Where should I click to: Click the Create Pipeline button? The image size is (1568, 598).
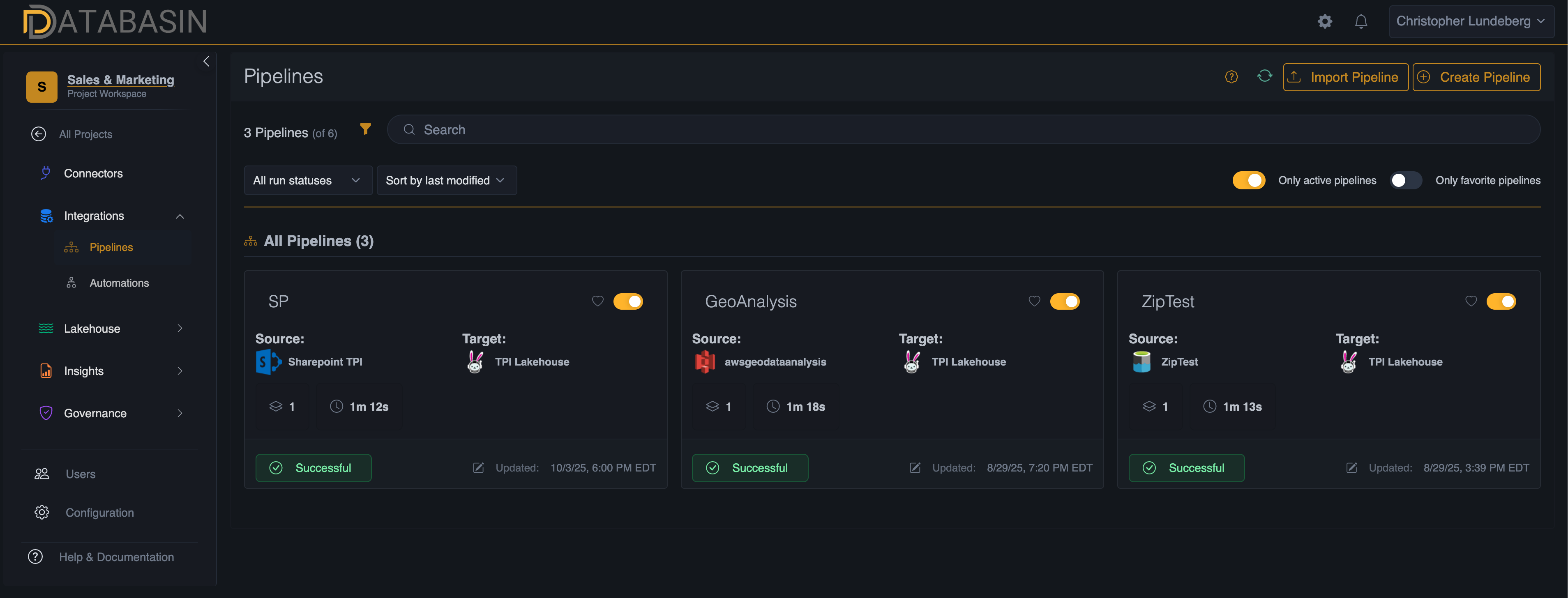coord(1476,77)
